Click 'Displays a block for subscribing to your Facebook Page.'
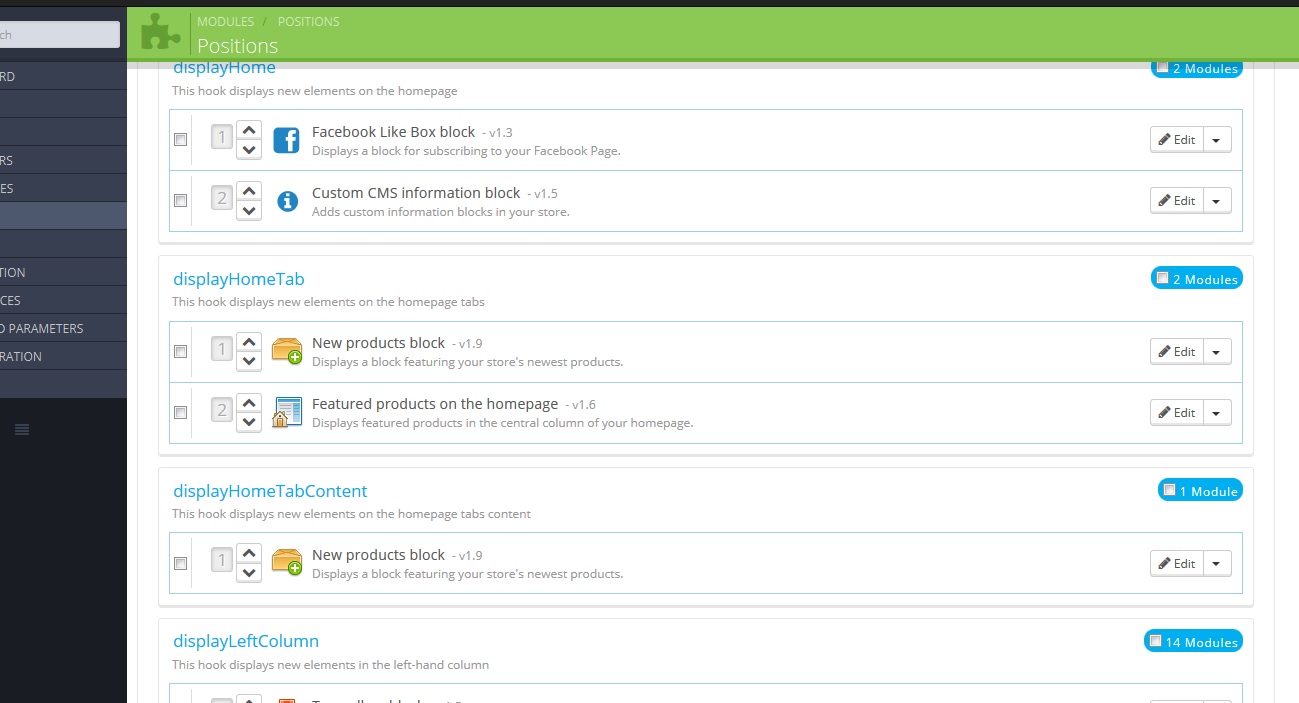 point(466,151)
